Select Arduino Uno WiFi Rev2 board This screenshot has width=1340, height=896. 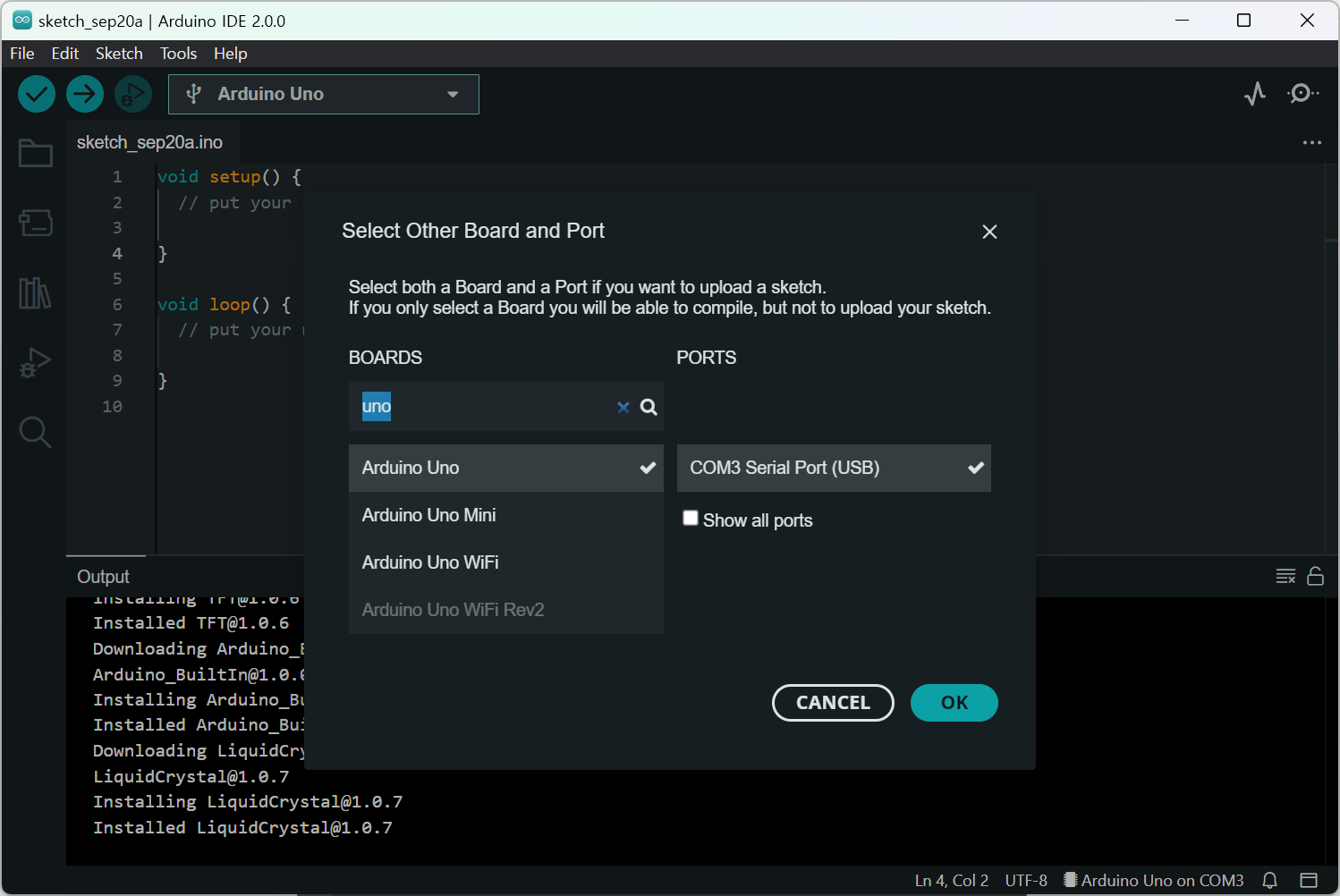(x=506, y=610)
